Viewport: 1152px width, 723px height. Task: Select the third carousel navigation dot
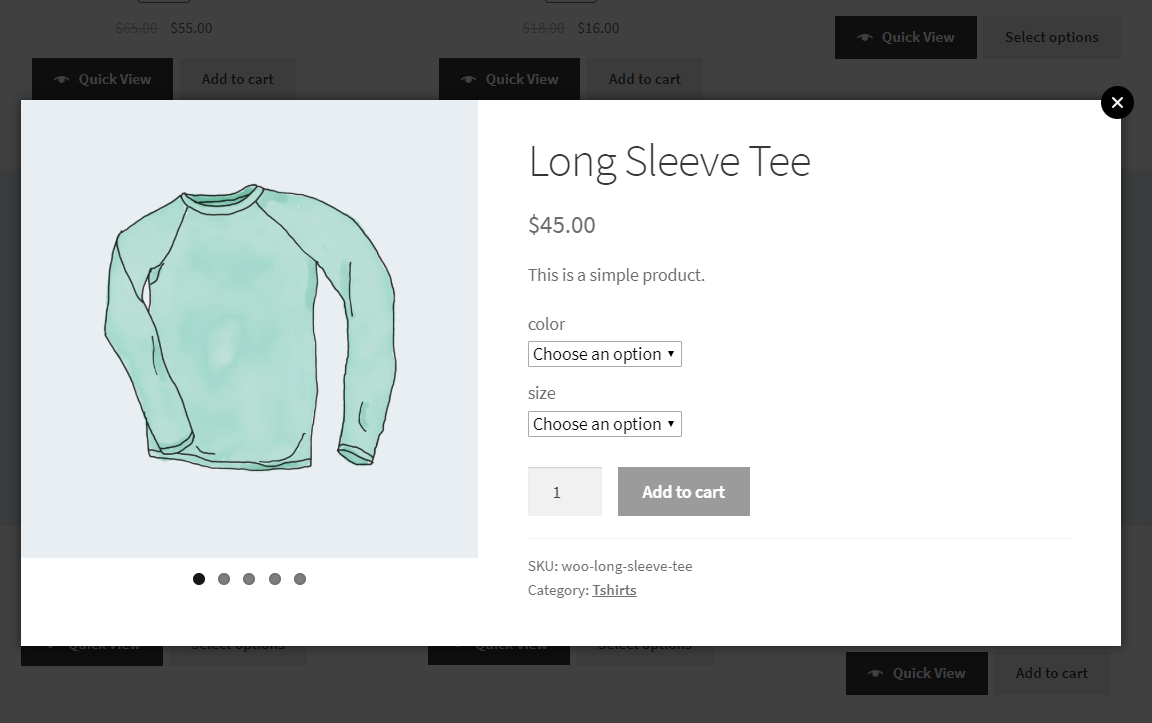tap(249, 578)
